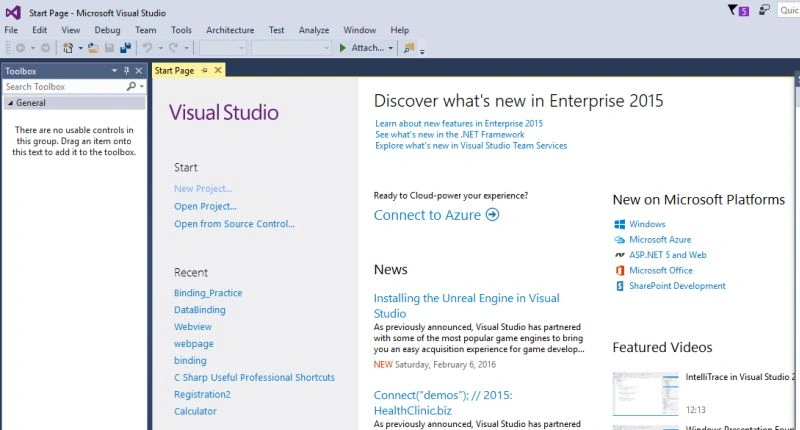Image resolution: width=800 pixels, height=430 pixels.
Task: Click the ASP.NET 5 and Web icon
Action: tap(619, 255)
